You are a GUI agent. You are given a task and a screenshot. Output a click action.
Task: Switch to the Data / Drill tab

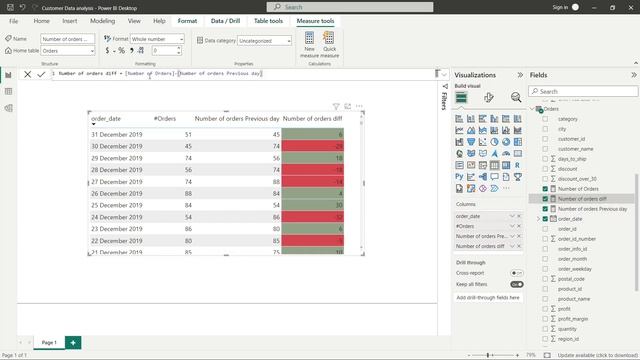225,21
